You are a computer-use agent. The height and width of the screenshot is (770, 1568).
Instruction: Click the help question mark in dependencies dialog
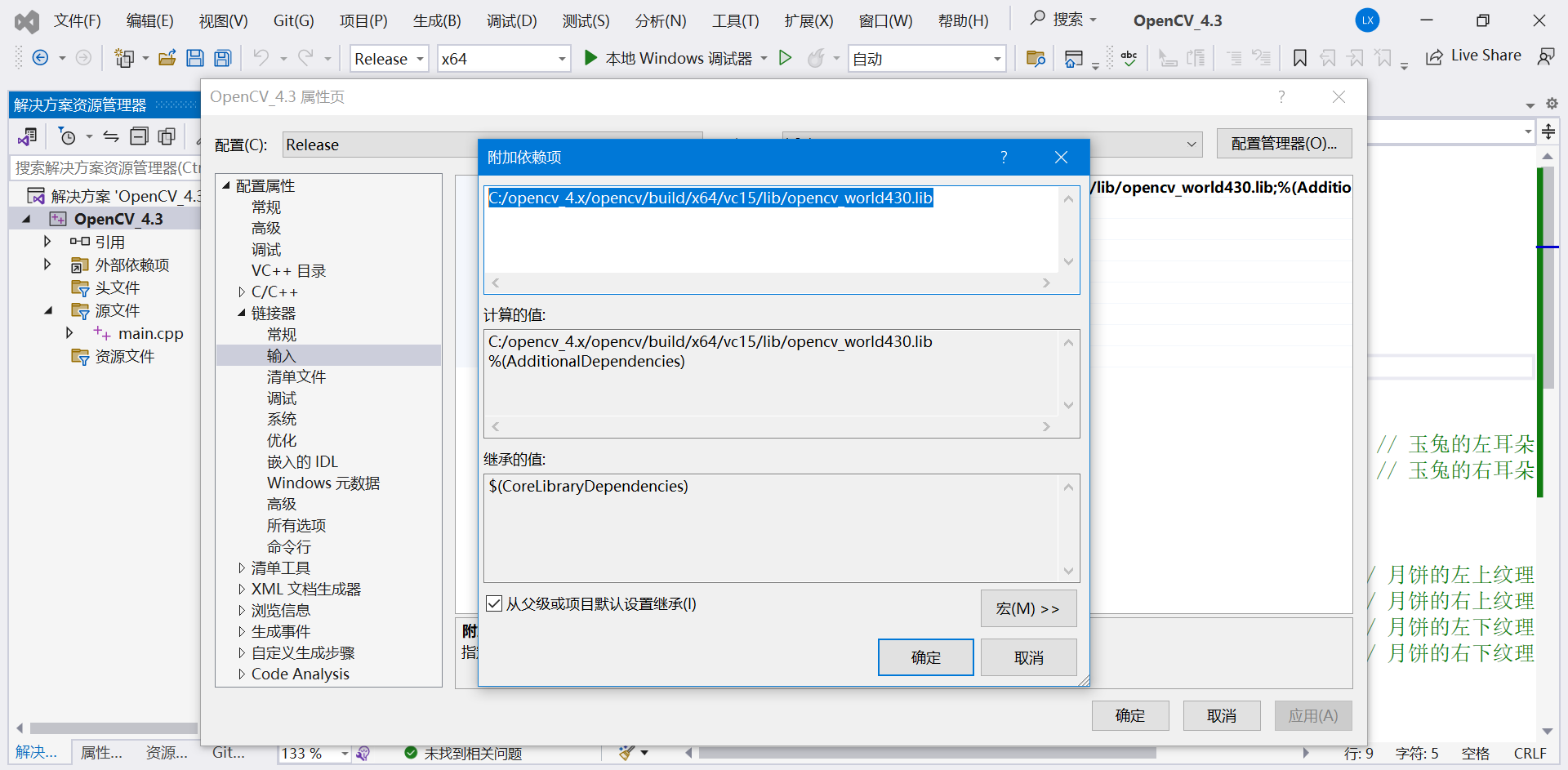[1004, 157]
